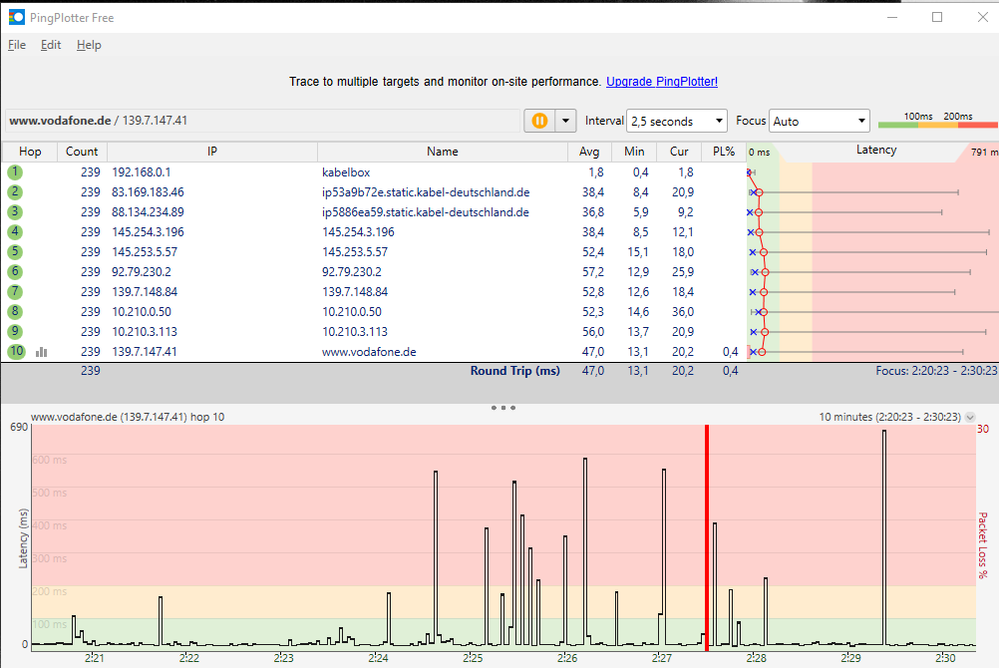
Task: Click IP address 192.168.0.1
Action: [x=141, y=172]
